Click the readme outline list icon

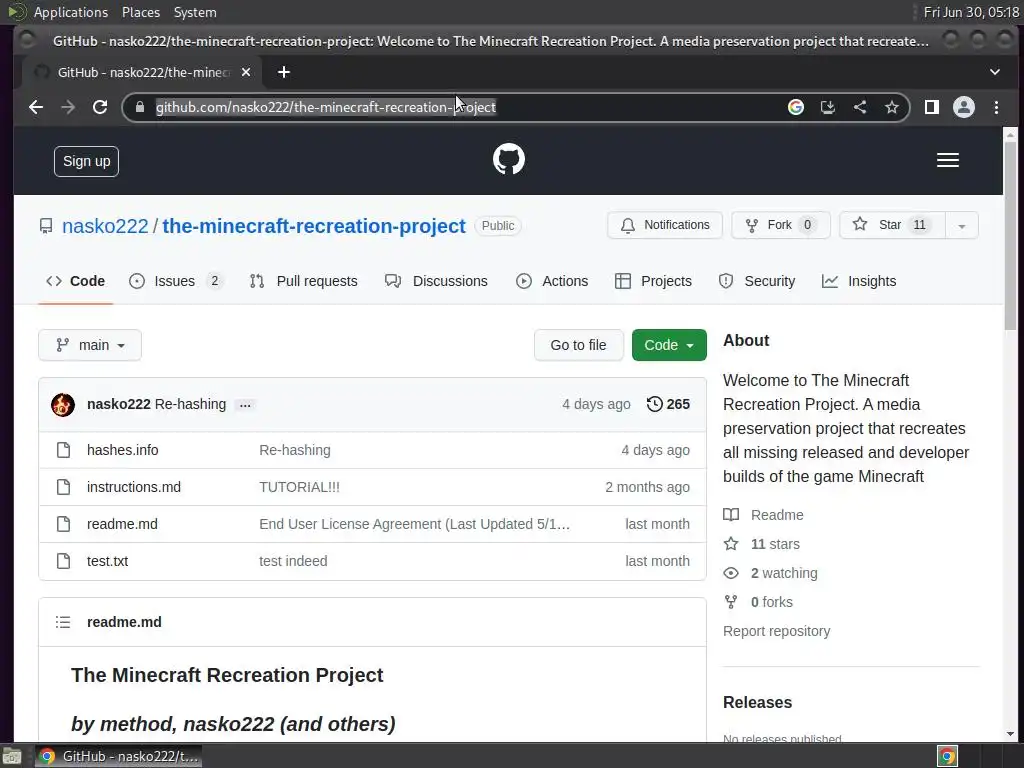tap(63, 622)
